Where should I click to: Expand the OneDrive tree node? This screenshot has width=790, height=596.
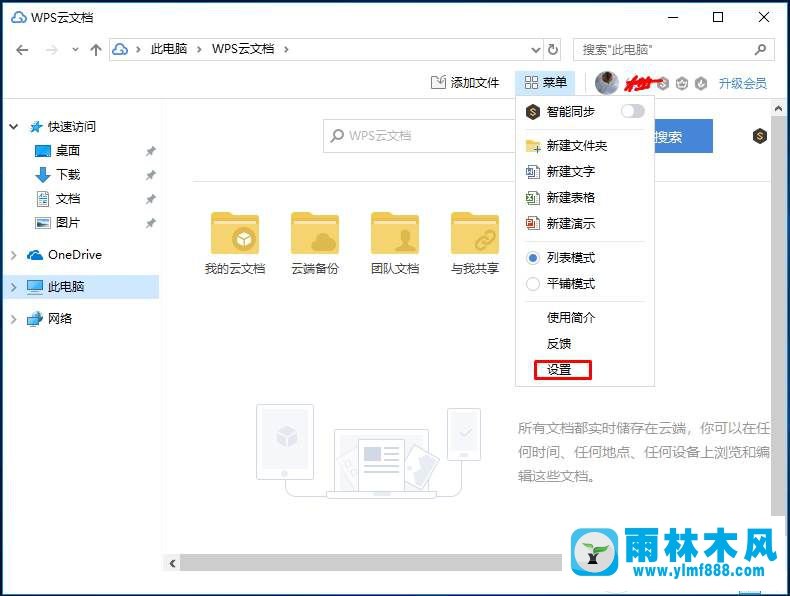14,255
